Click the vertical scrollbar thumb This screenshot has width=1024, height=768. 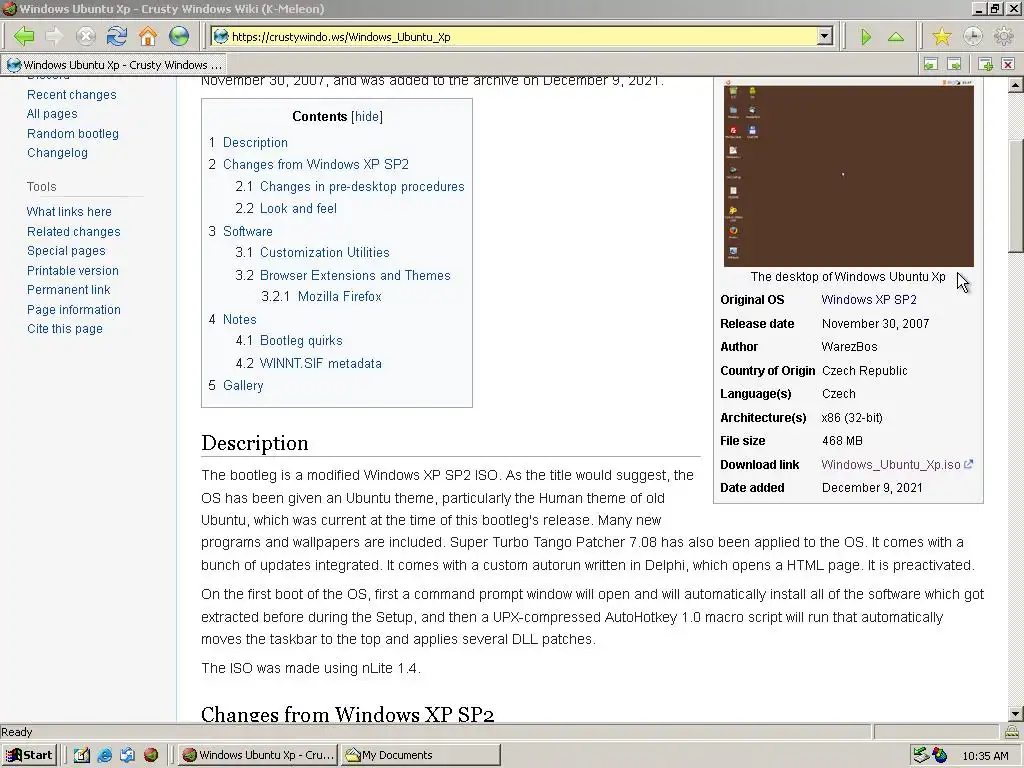pyautogui.click(x=1016, y=196)
